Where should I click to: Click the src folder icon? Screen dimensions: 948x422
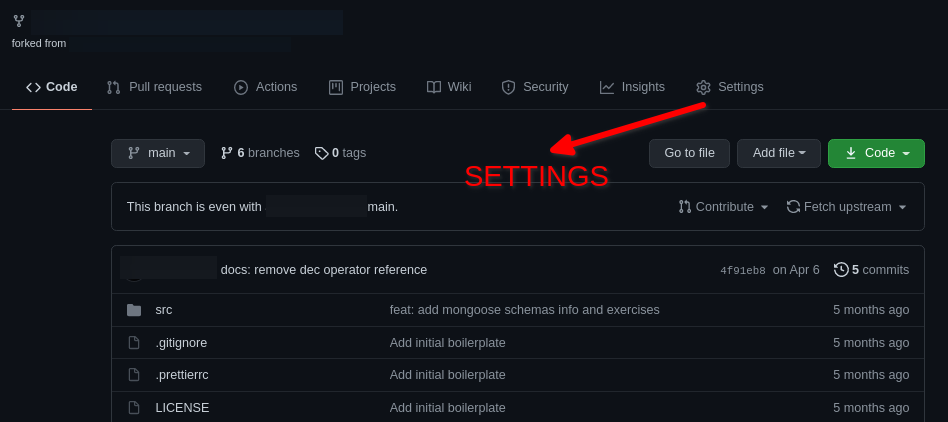coord(134,310)
